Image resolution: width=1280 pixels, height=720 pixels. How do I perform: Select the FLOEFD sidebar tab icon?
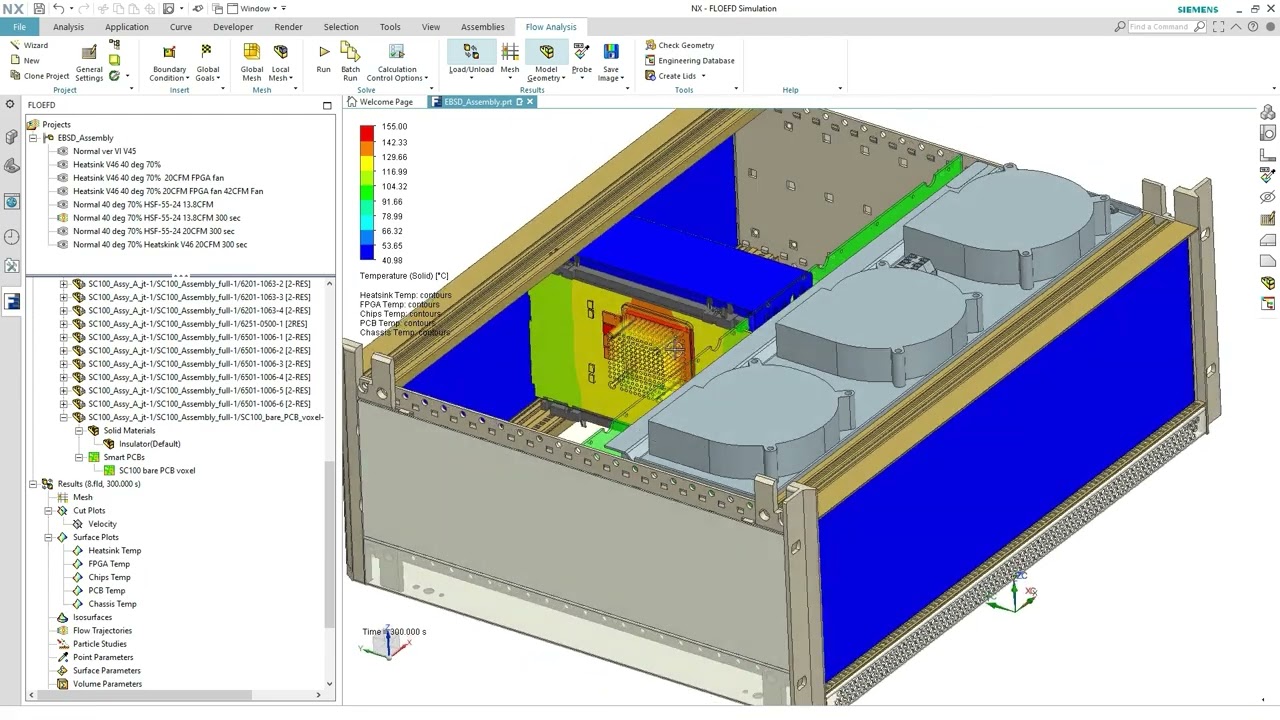[11, 302]
